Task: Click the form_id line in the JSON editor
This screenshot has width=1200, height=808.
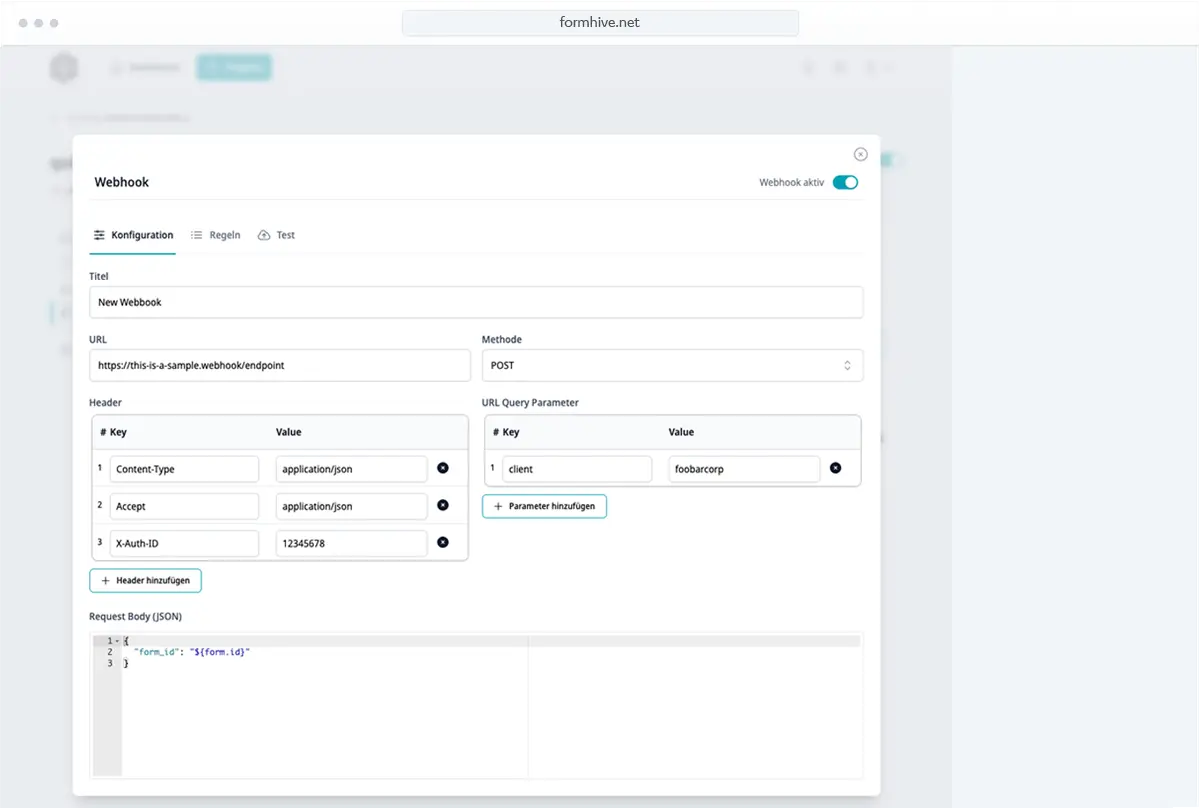Action: (x=191, y=652)
